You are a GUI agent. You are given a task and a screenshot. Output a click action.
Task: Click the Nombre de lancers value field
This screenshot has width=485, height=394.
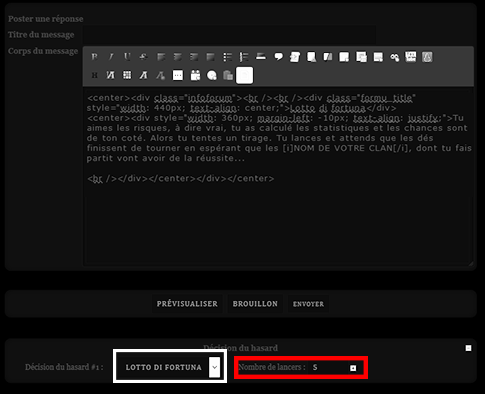[x=328, y=367]
